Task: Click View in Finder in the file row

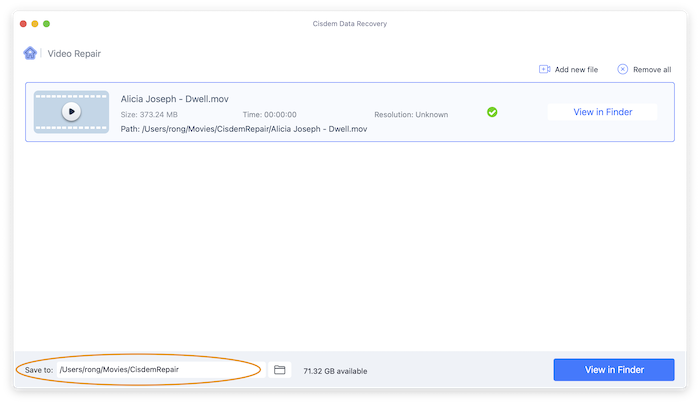Action: pos(602,112)
